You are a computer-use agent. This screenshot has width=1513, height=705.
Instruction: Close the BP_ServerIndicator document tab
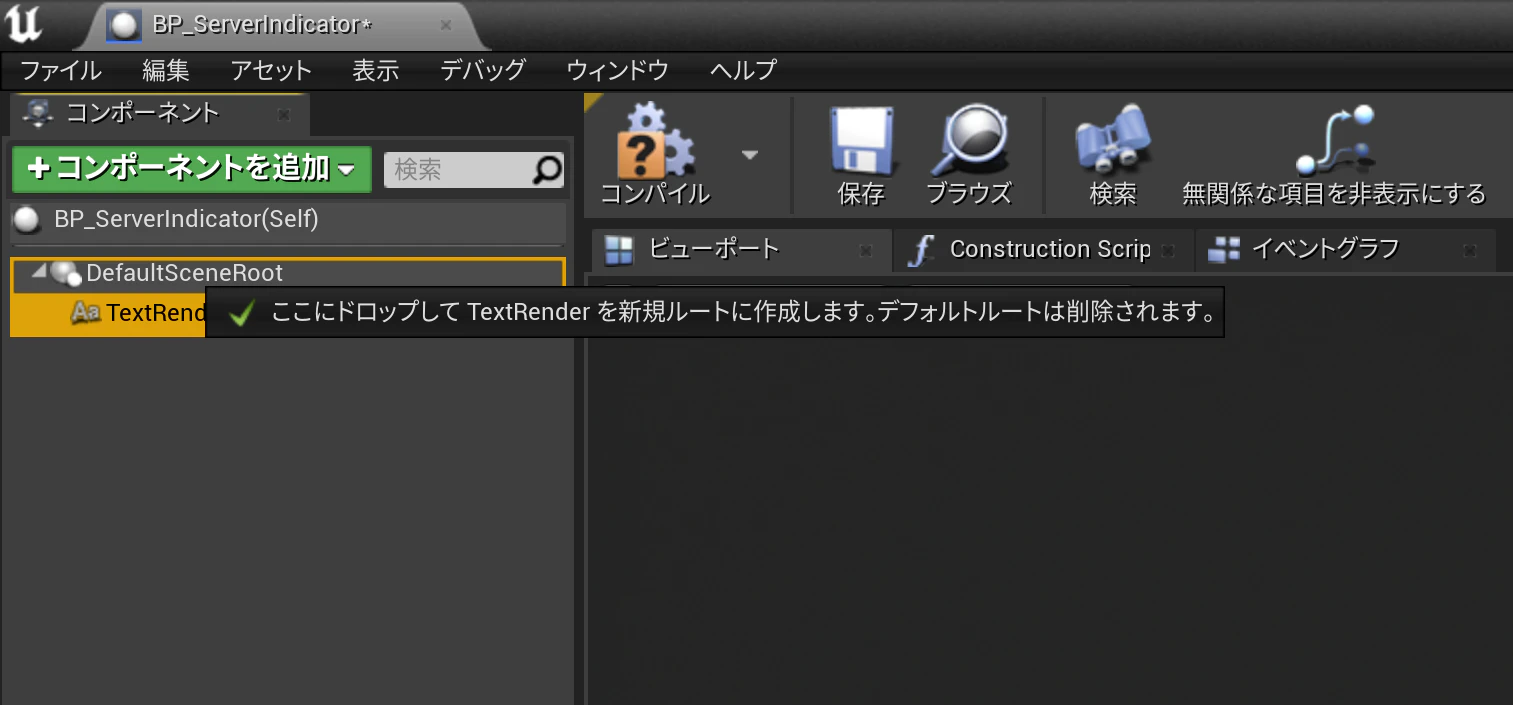446,25
